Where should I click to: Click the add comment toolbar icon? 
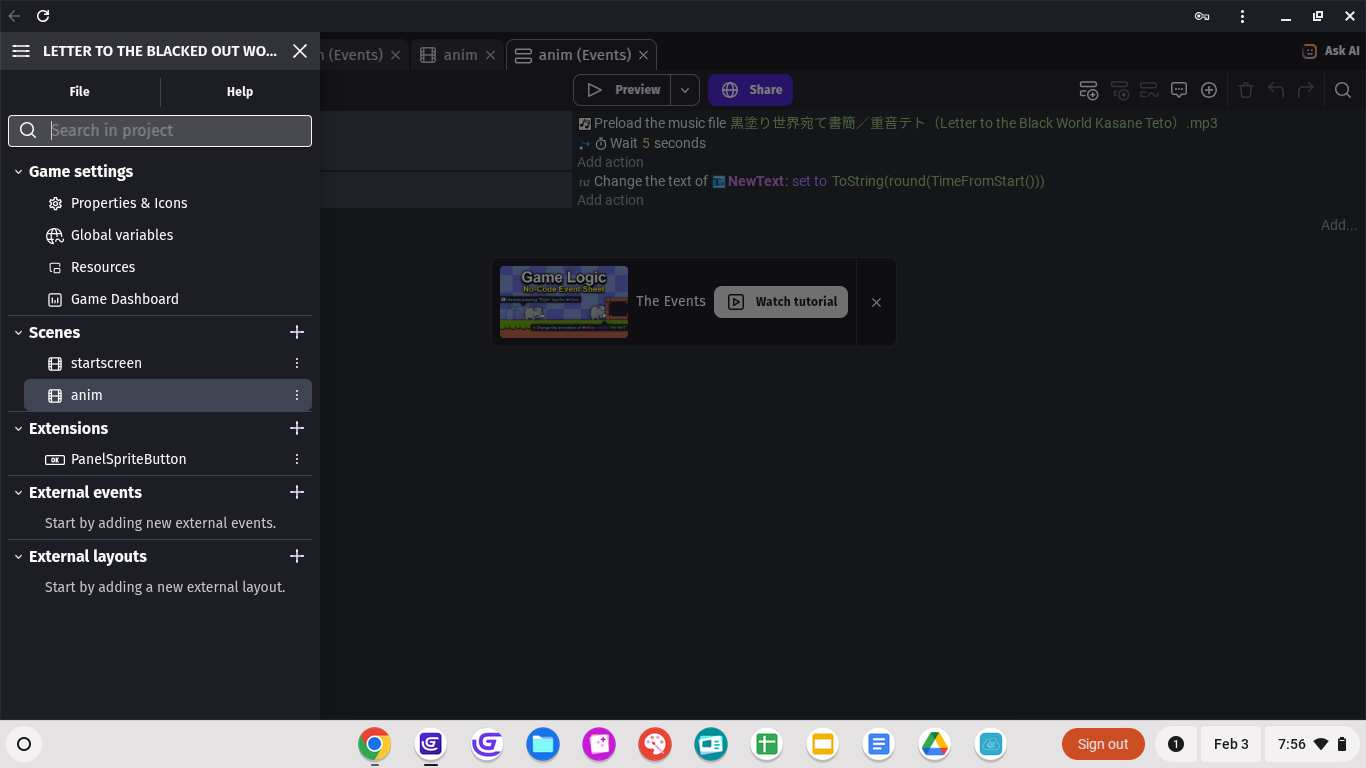1179,90
